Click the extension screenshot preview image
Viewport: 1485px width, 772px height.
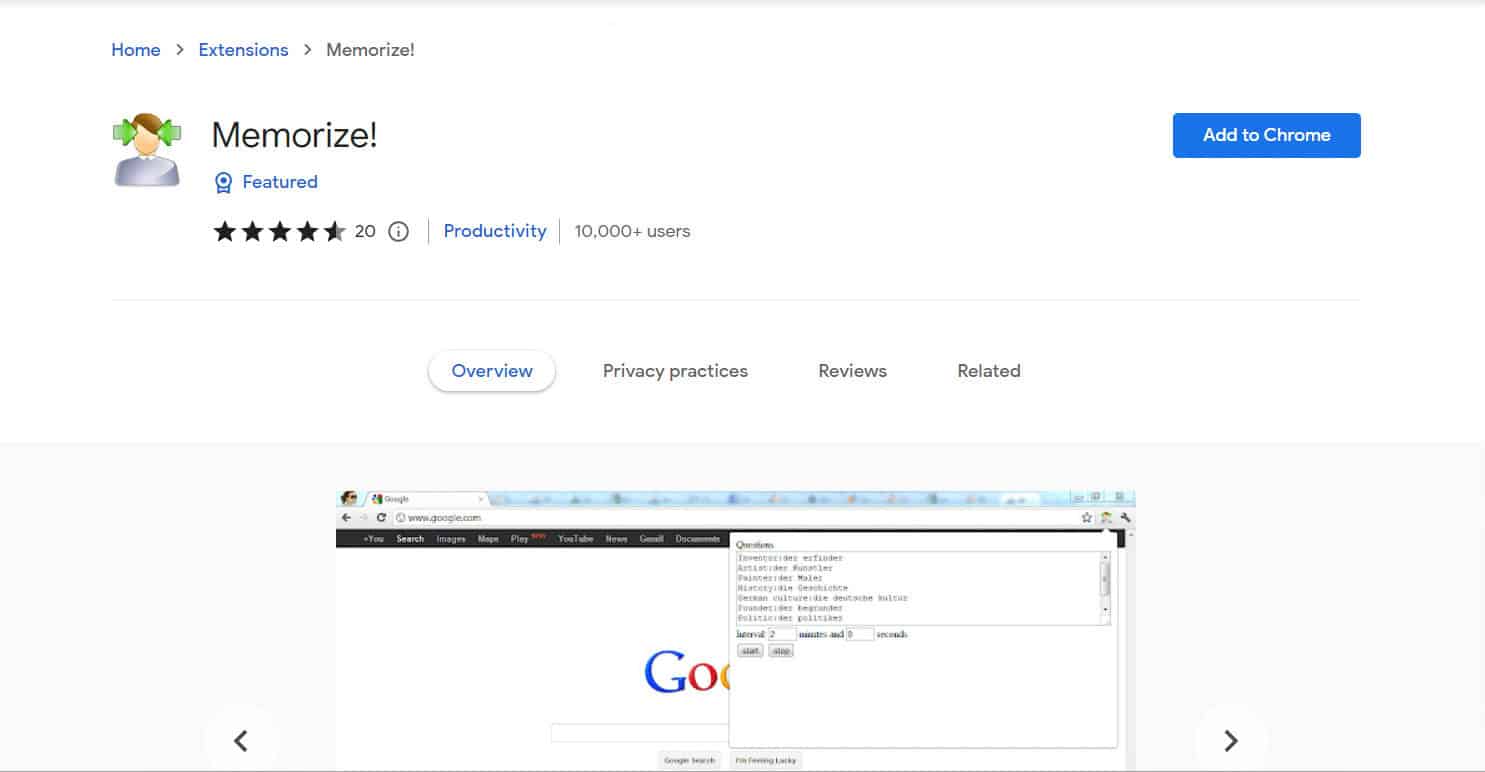735,630
